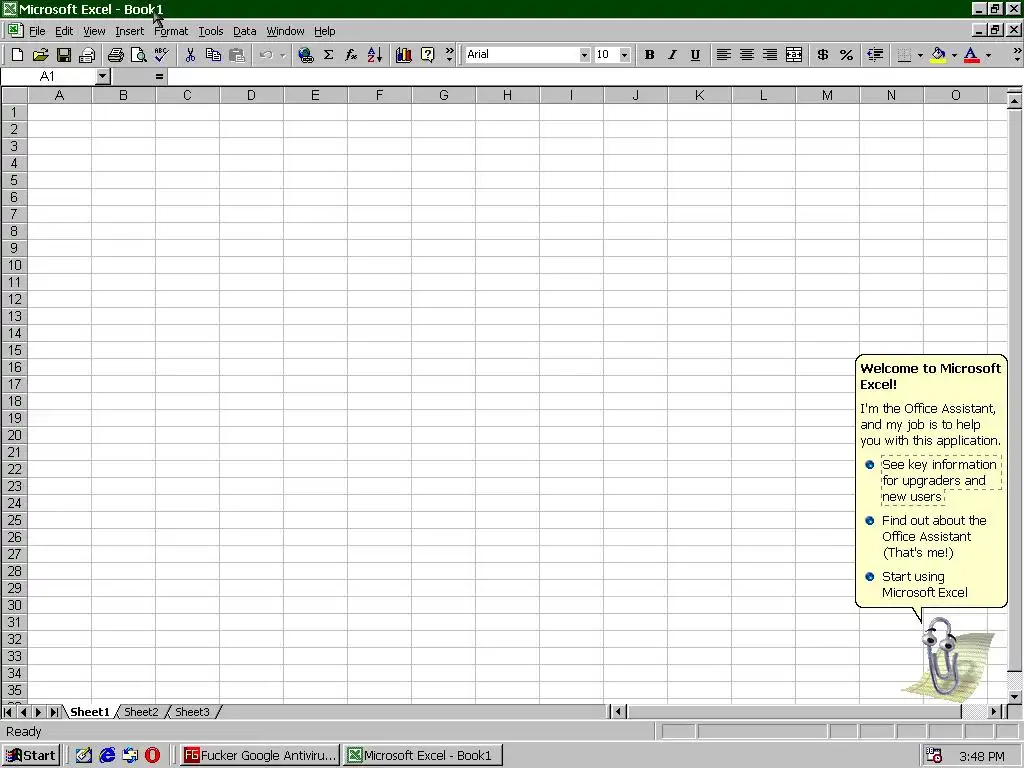This screenshot has width=1024, height=768.
Task: Jump to last sheet tab navigation arrow
Action: (55, 712)
